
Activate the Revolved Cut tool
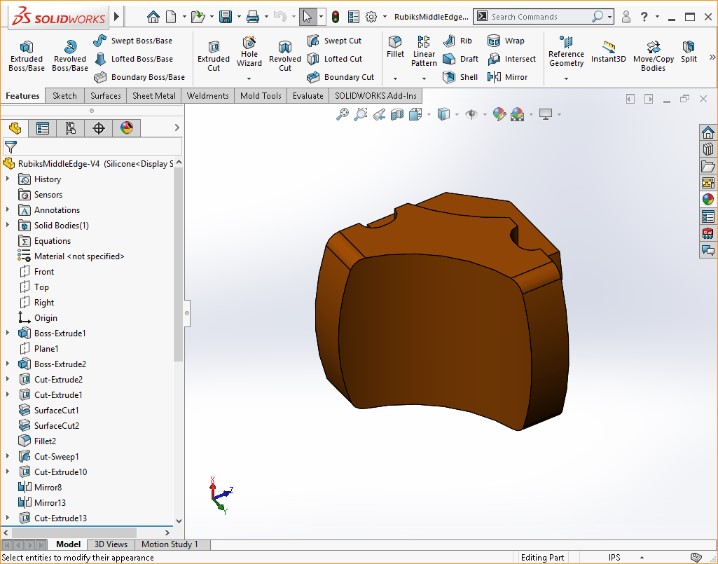pyautogui.click(x=285, y=56)
